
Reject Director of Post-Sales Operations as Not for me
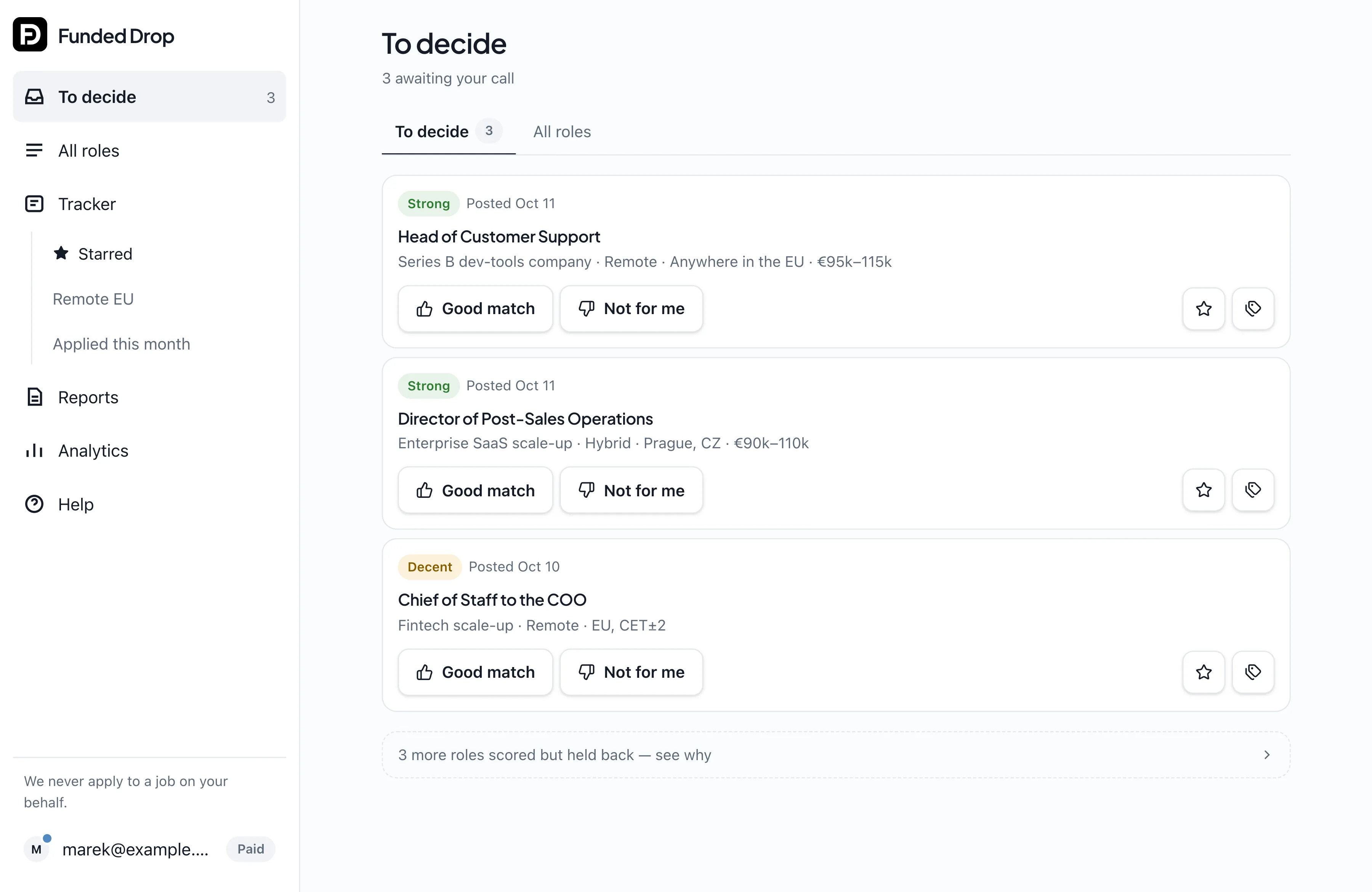(631, 490)
